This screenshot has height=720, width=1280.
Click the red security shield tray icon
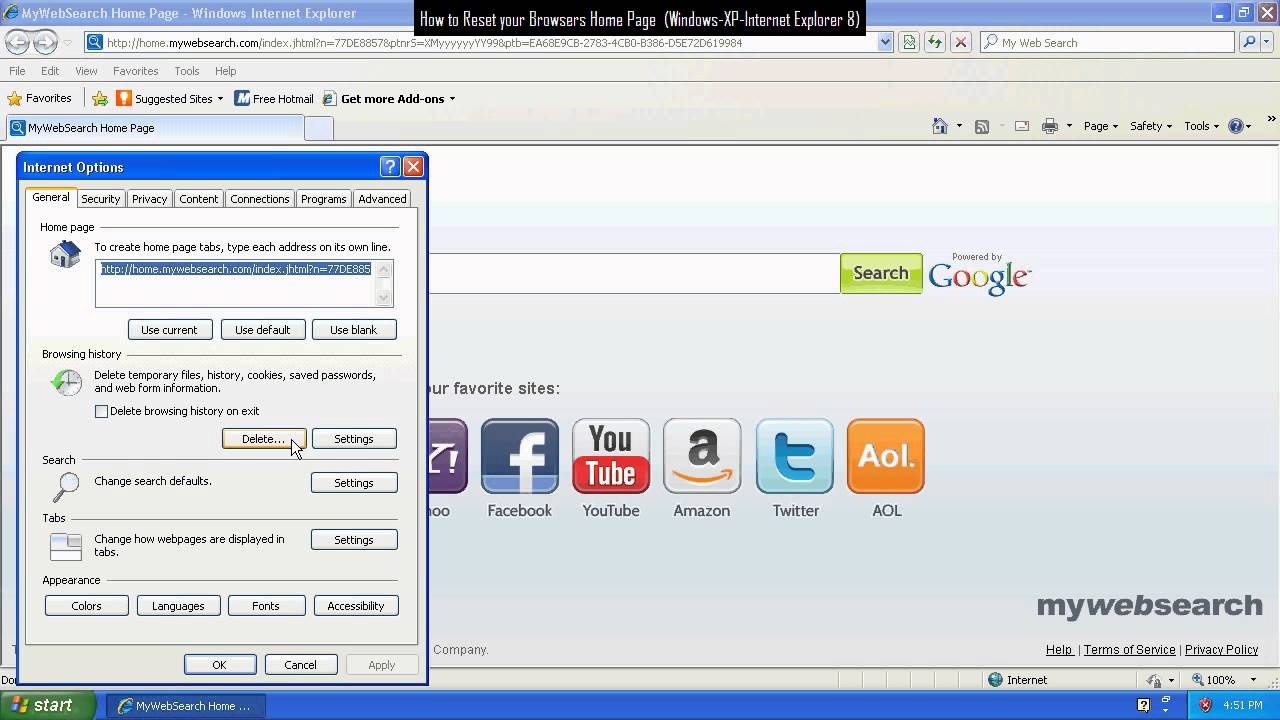(x=1205, y=705)
